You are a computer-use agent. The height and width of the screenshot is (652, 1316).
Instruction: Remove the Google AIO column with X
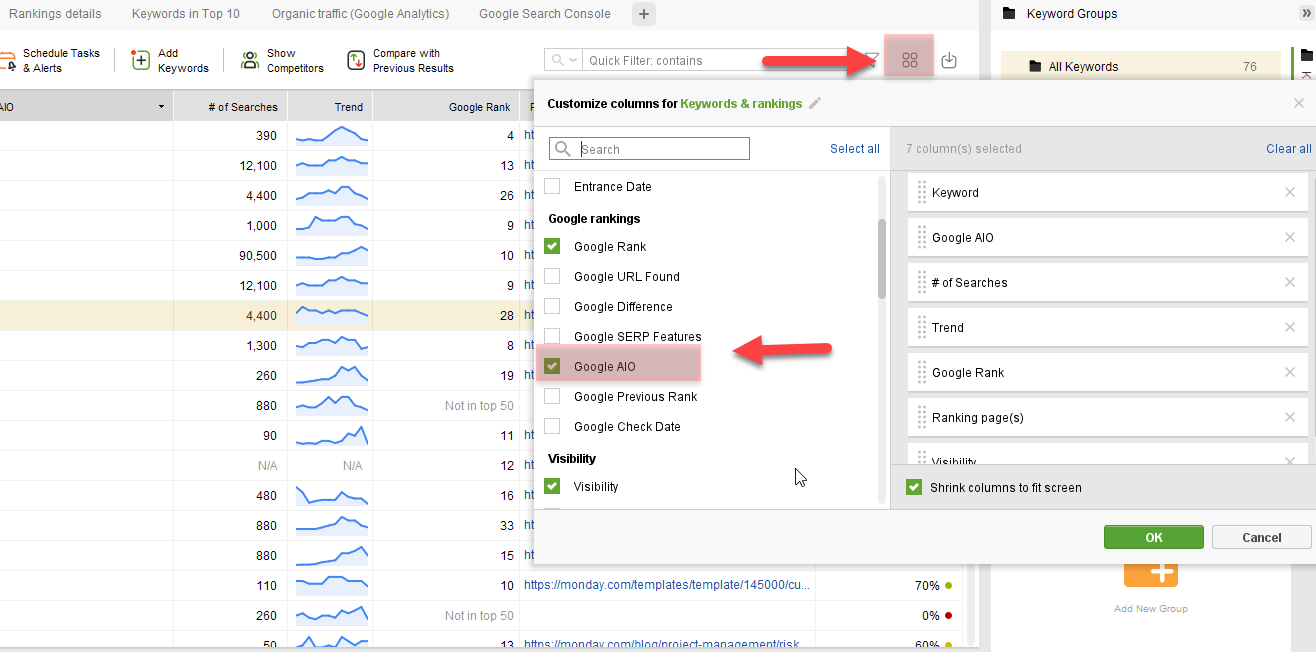[x=1290, y=237]
